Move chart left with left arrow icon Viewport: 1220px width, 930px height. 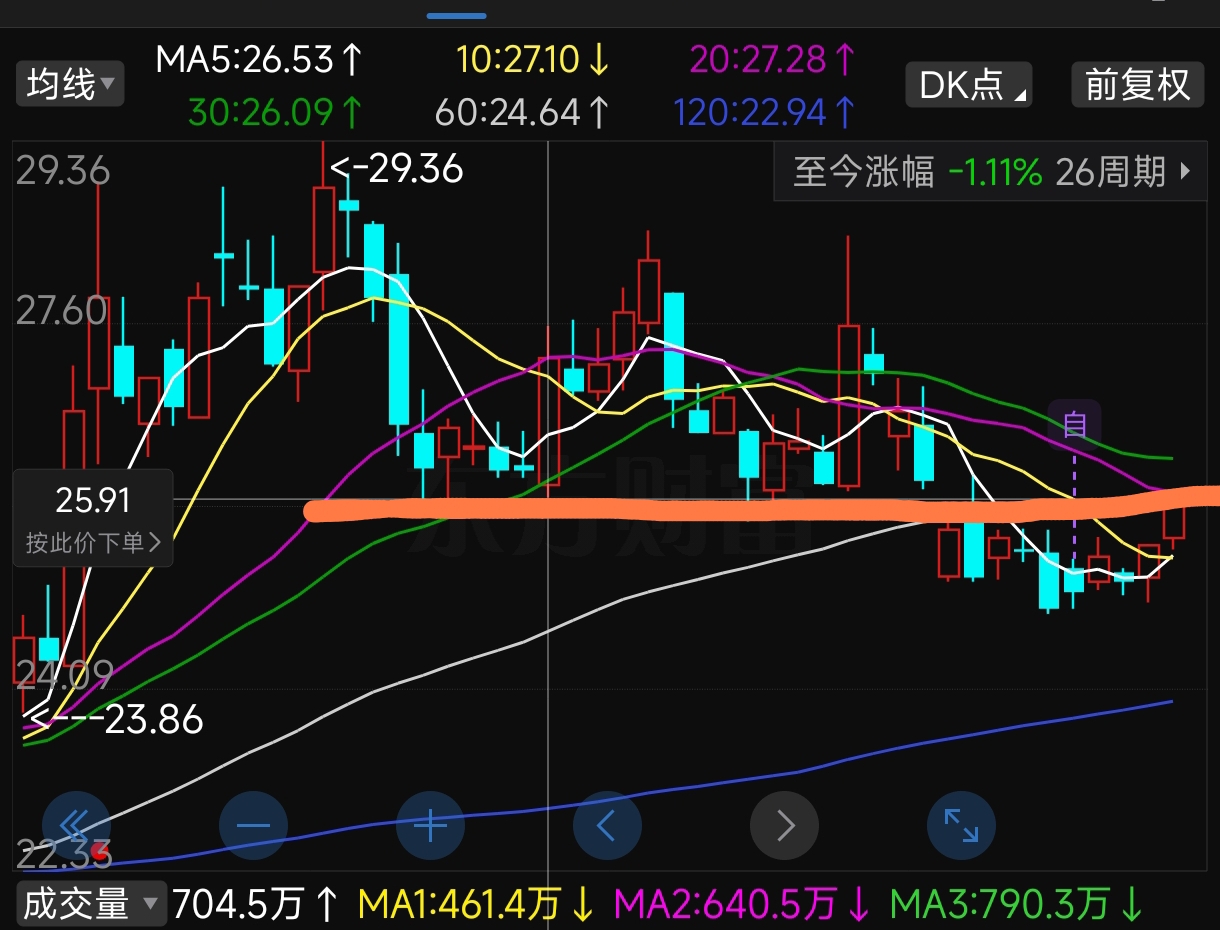click(607, 826)
